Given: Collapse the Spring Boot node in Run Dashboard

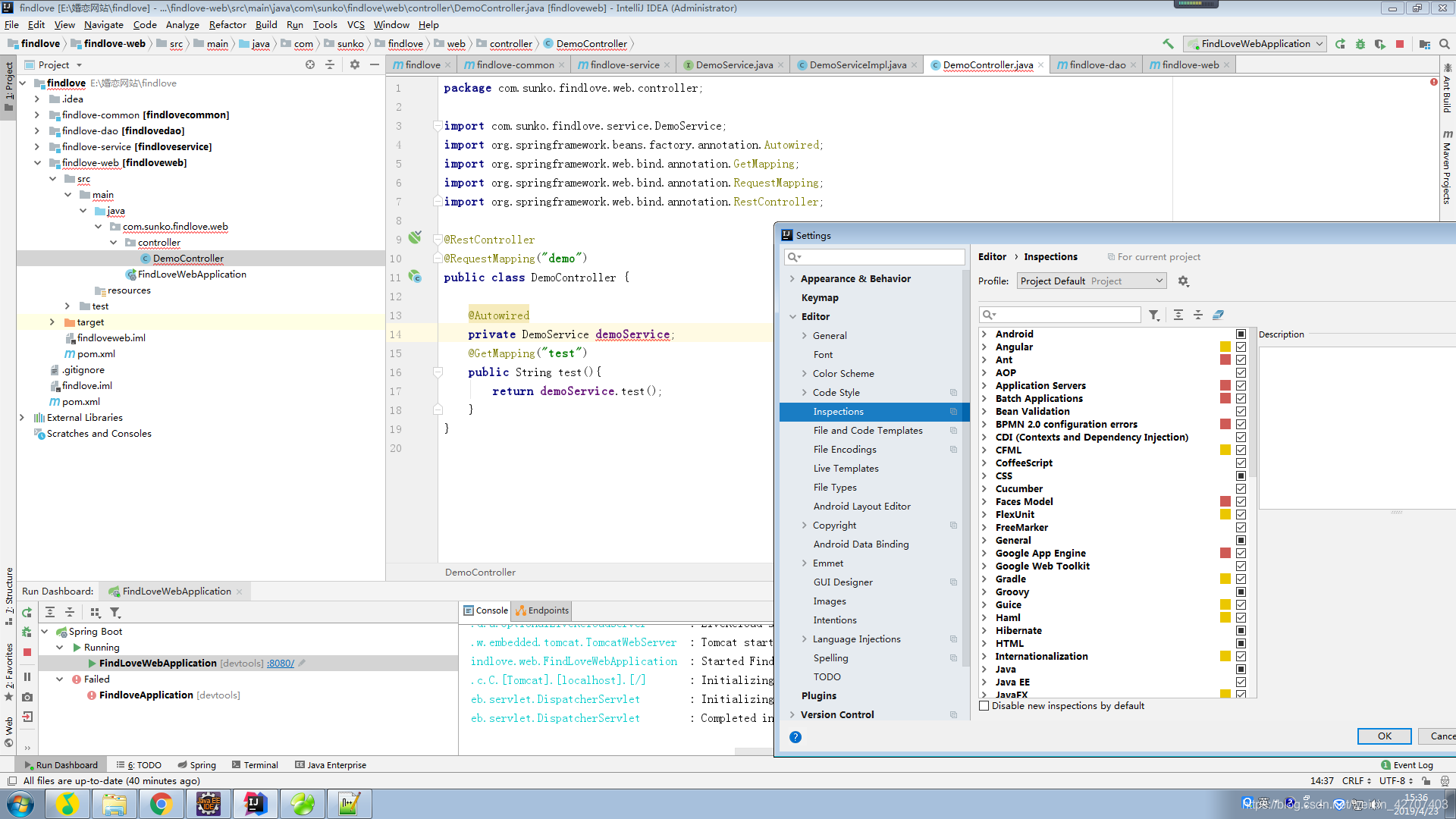Looking at the screenshot, I should (x=45, y=632).
